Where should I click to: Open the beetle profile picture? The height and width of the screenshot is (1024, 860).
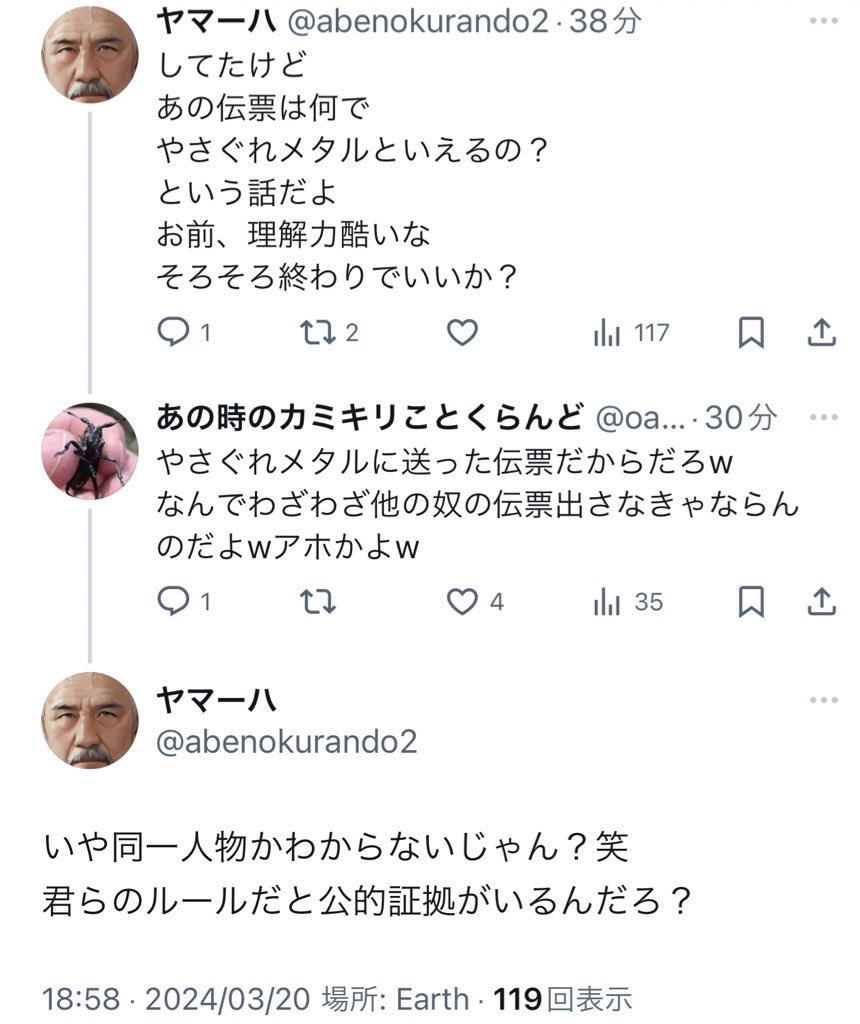[90, 451]
